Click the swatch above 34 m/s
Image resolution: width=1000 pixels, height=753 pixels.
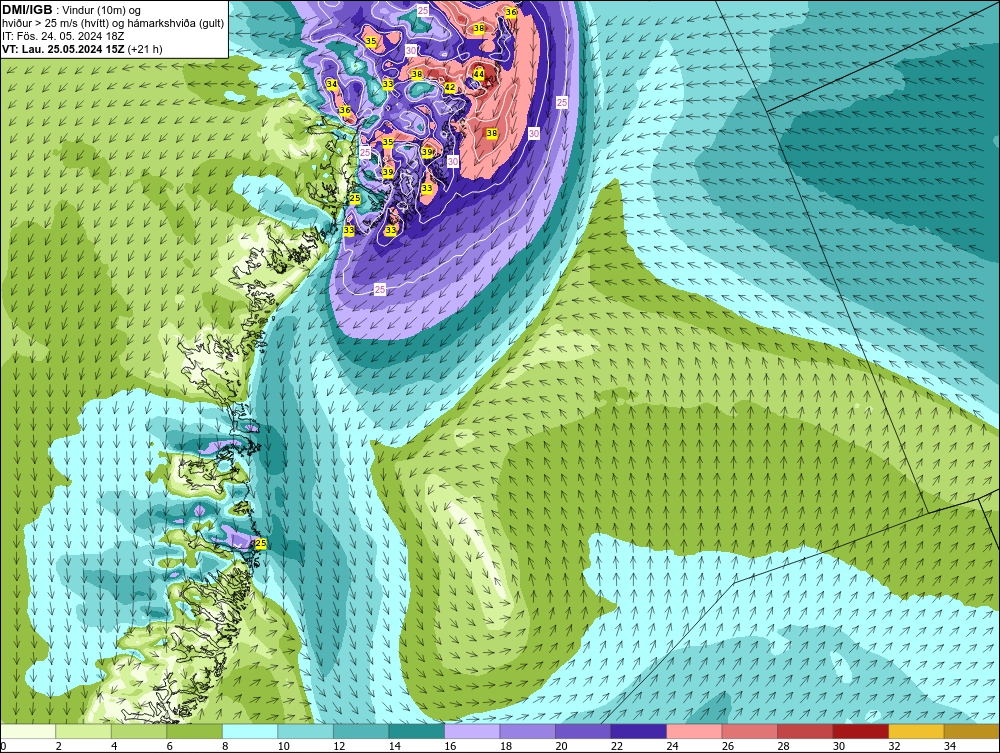click(x=971, y=731)
